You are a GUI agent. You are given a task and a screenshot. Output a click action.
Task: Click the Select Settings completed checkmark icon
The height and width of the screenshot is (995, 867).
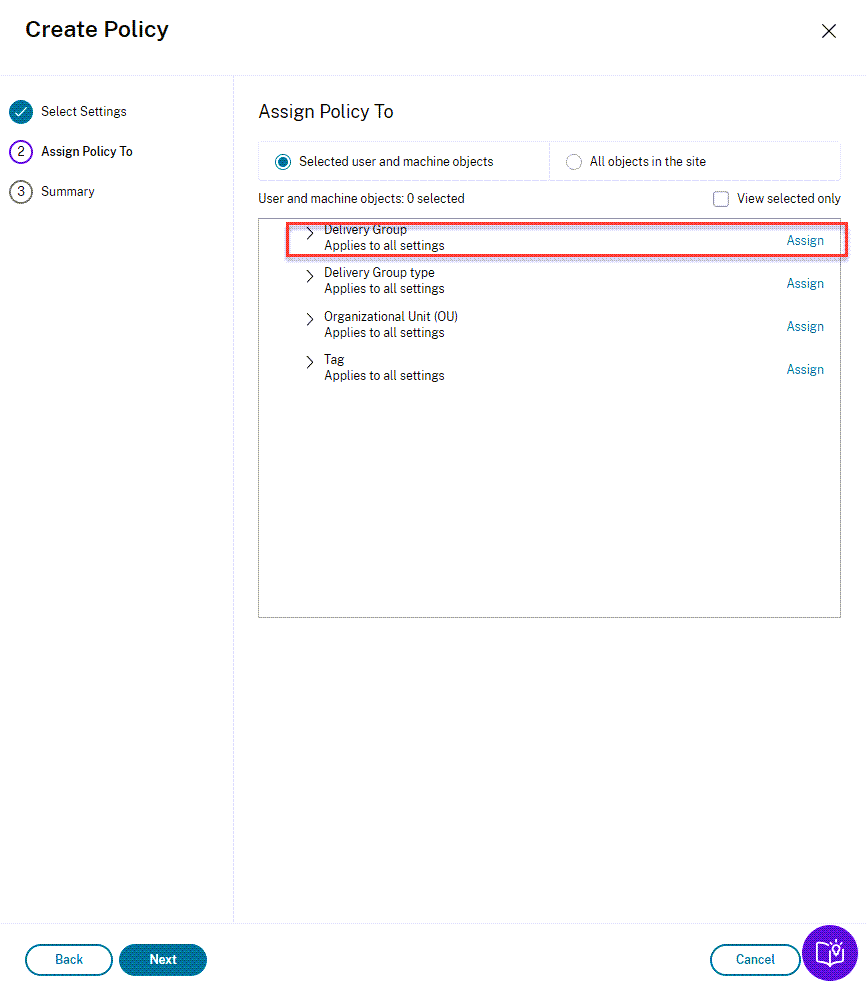click(x=21, y=112)
